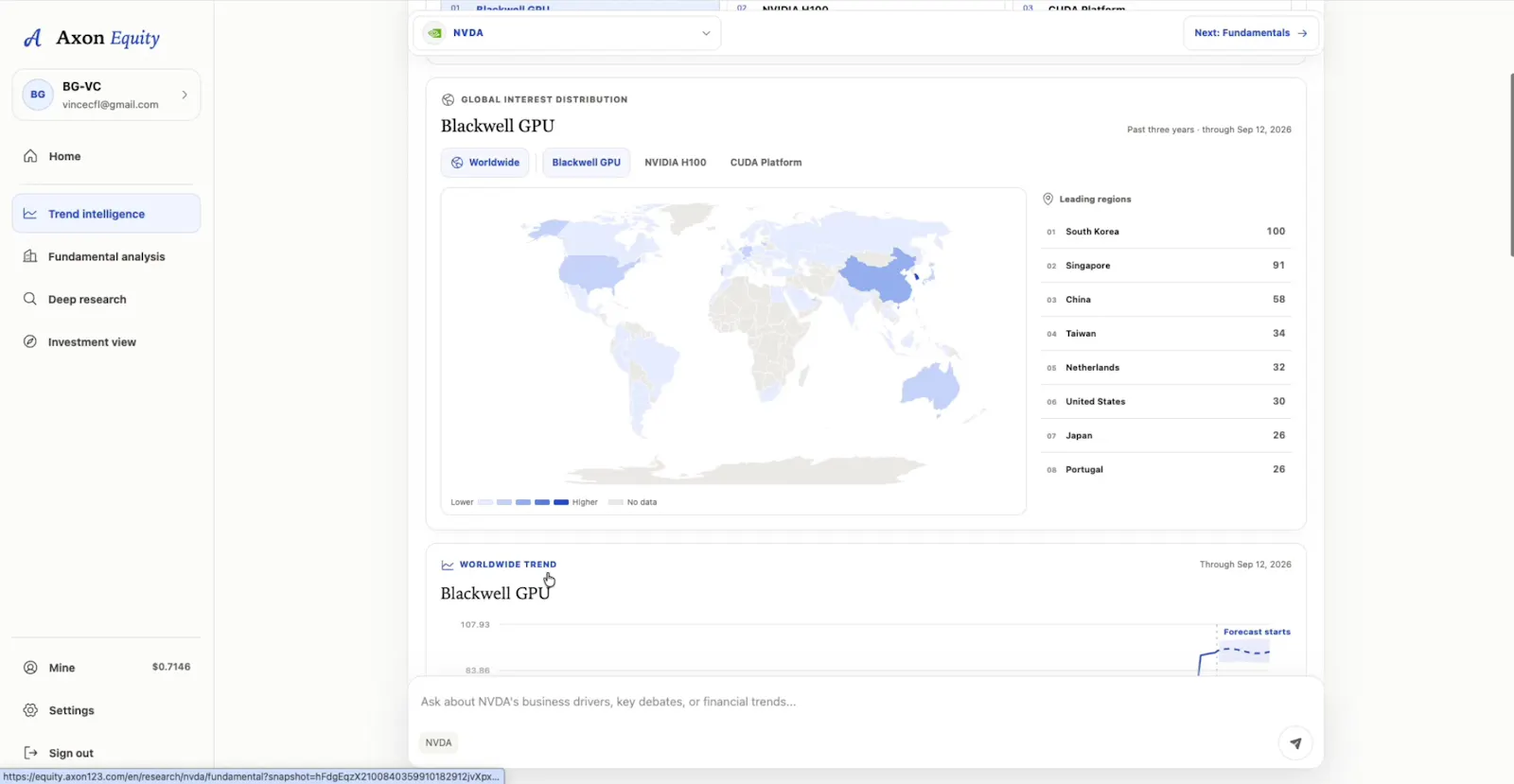Click the Investment view compass icon

click(30, 341)
